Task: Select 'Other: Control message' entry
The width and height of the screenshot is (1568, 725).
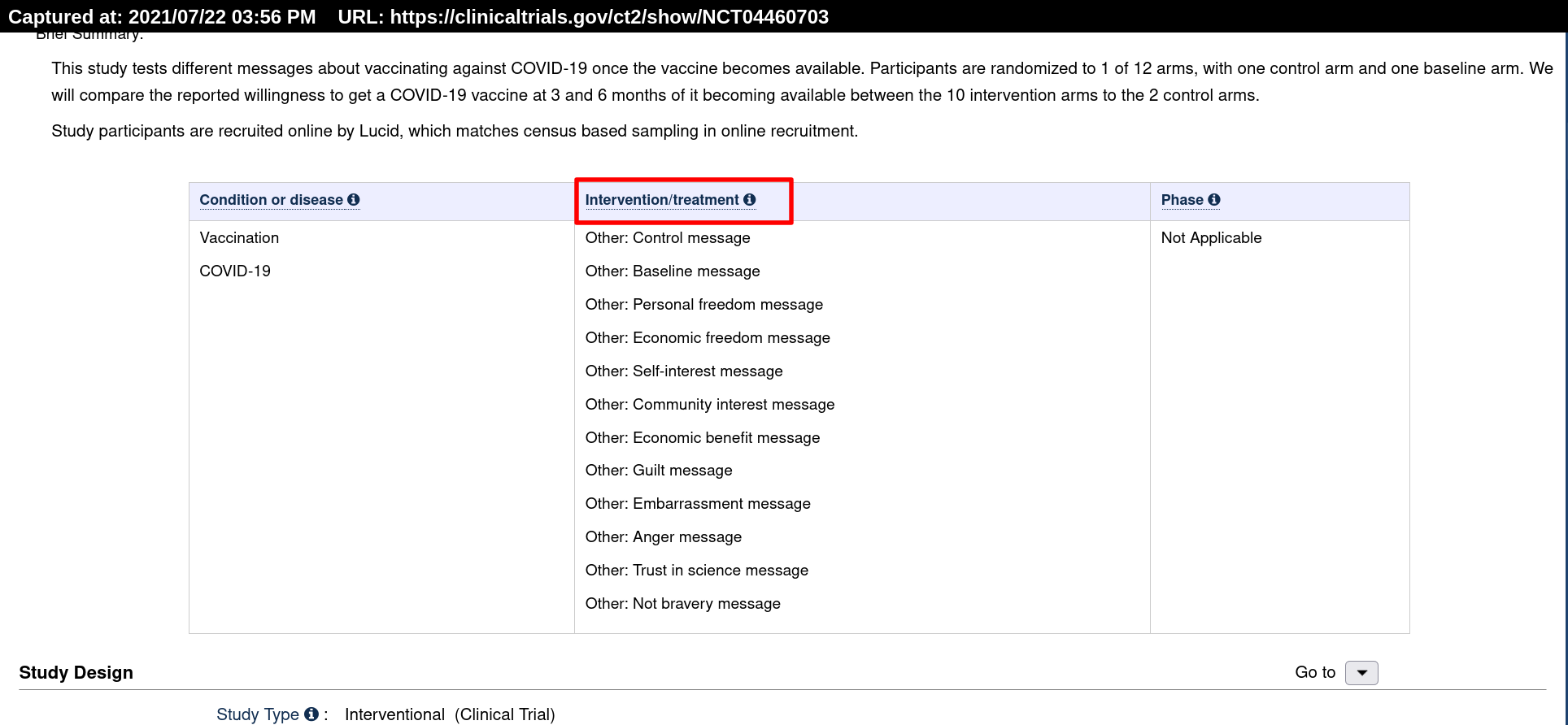Action: (668, 238)
